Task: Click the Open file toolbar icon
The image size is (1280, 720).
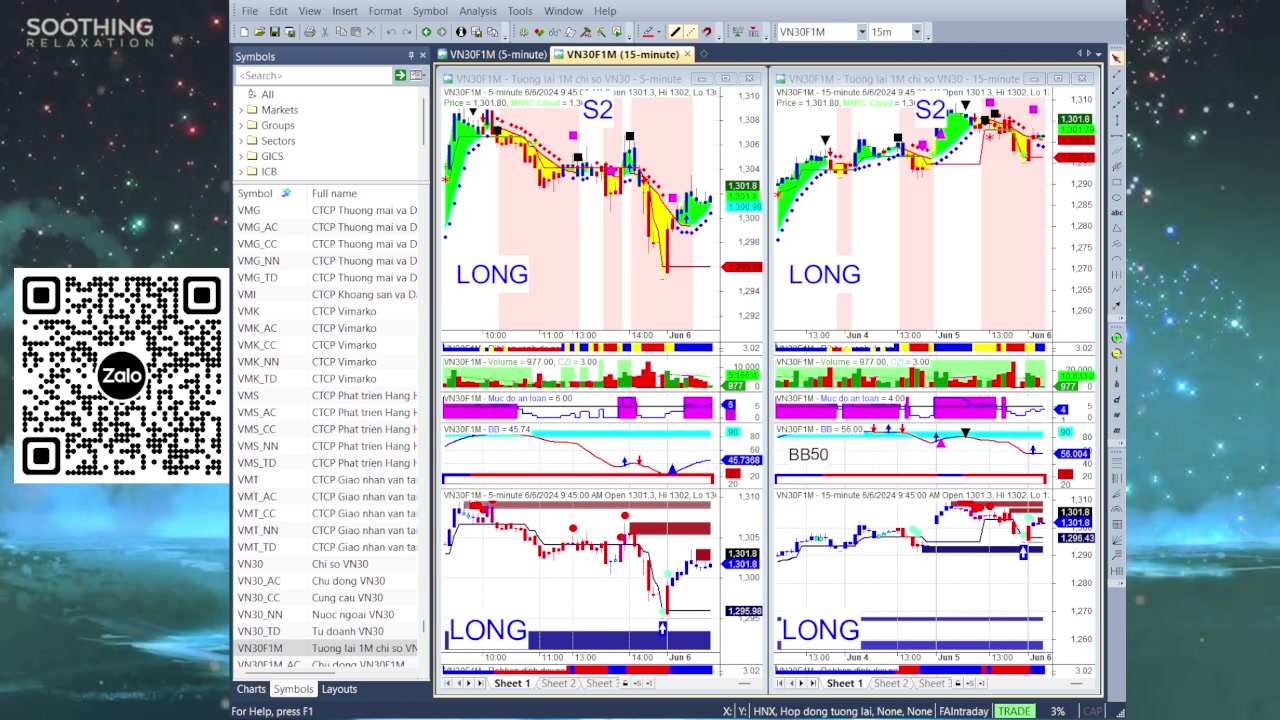Action: click(x=259, y=32)
